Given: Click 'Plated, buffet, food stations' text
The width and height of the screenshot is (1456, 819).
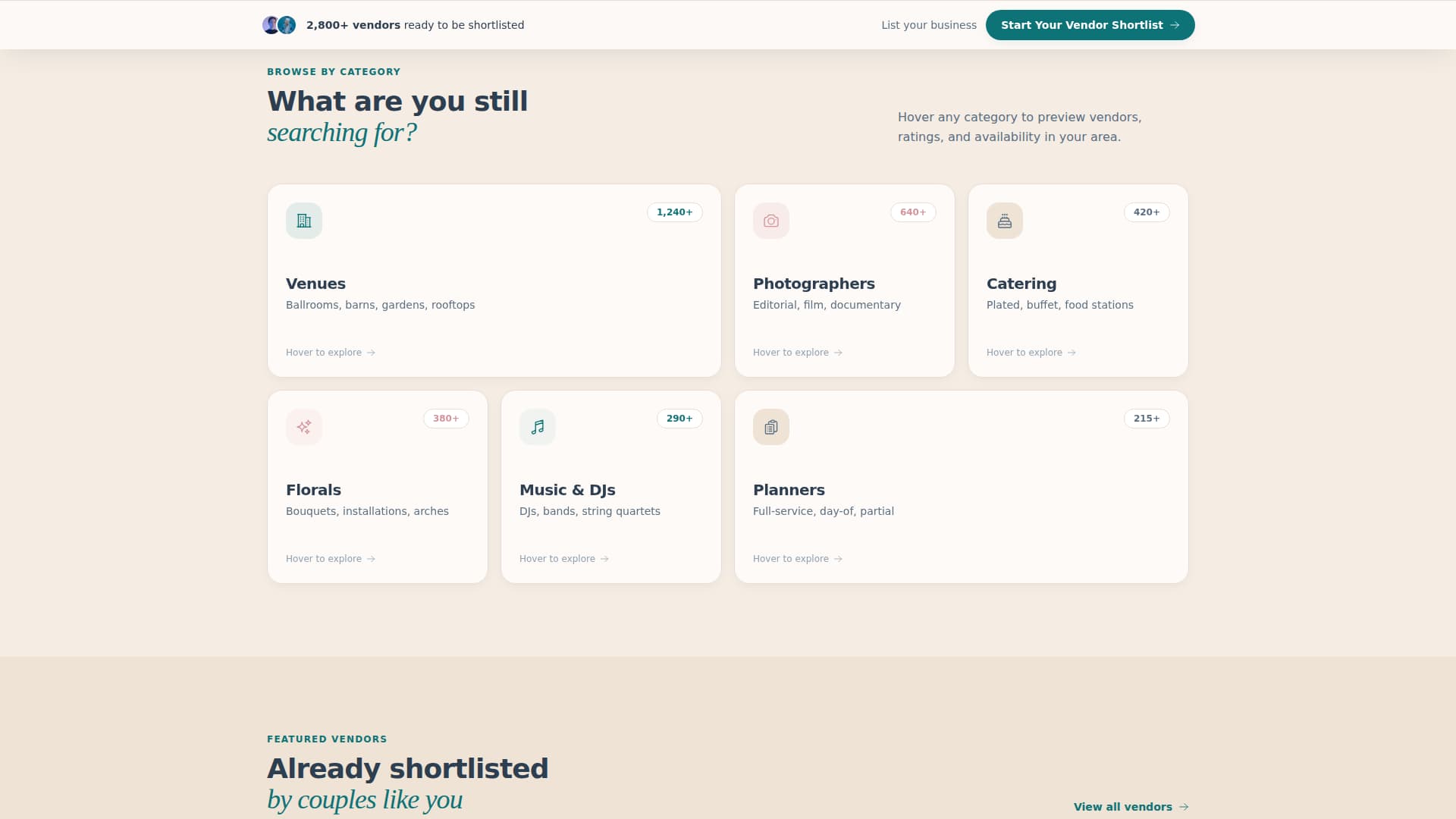Looking at the screenshot, I should click(1059, 305).
